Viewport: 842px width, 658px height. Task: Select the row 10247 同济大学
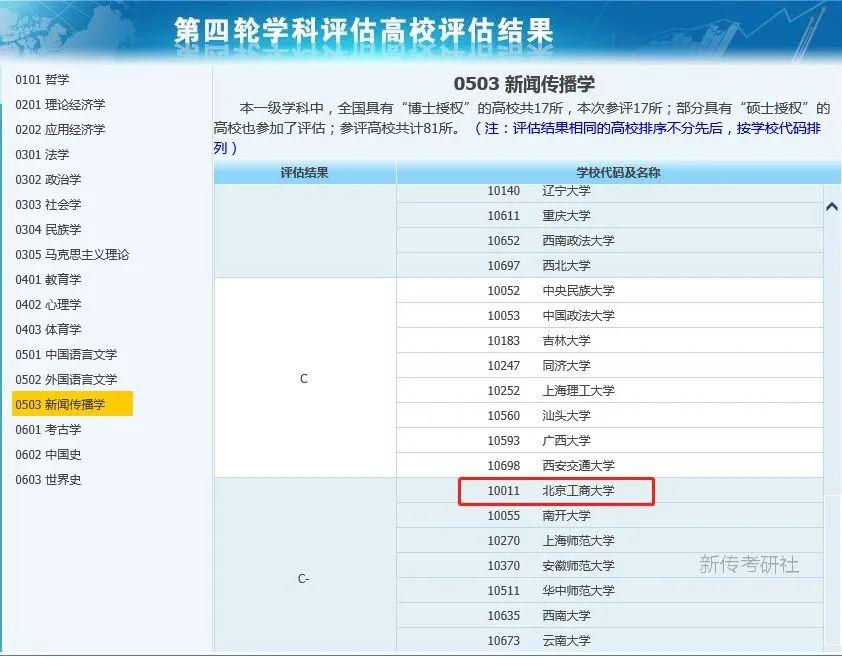coord(609,365)
